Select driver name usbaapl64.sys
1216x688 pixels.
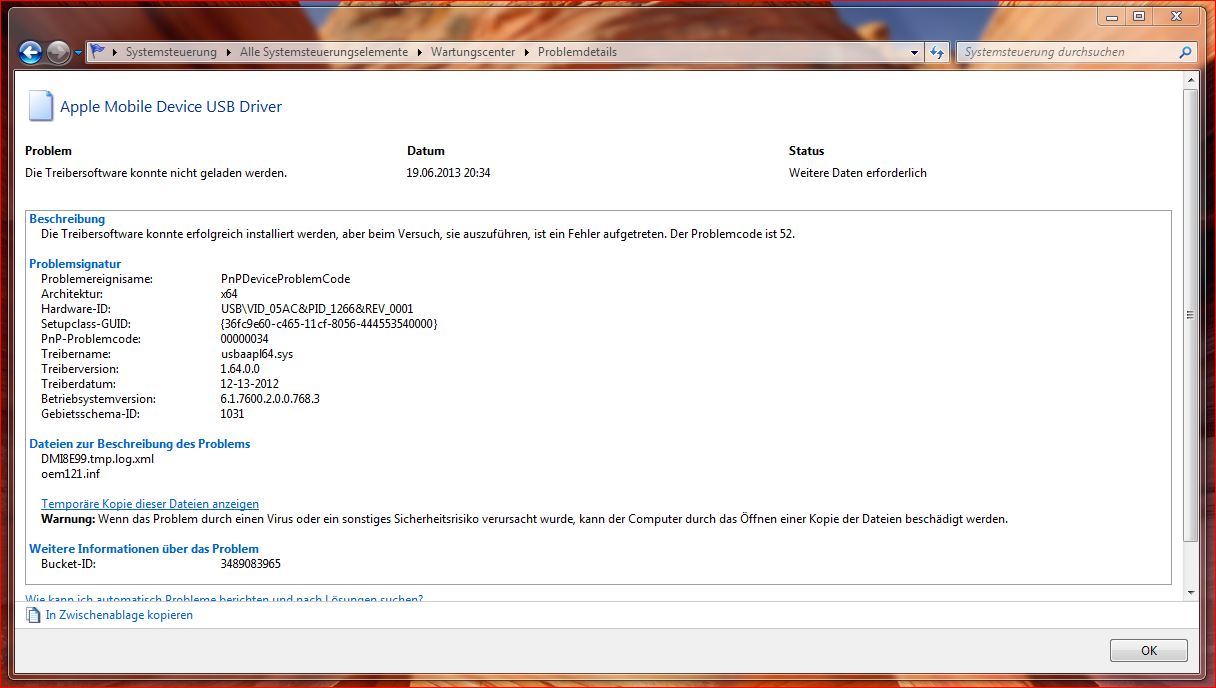pyautogui.click(x=256, y=354)
